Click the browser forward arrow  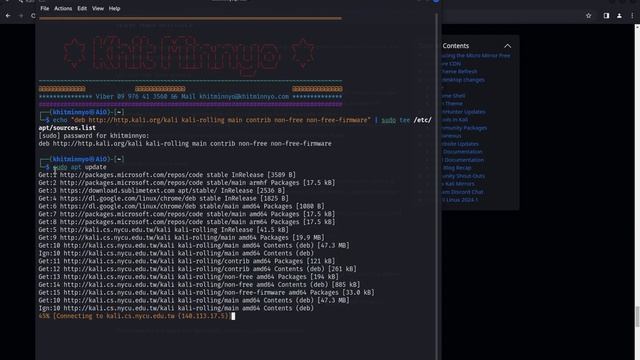click(x=21, y=16)
